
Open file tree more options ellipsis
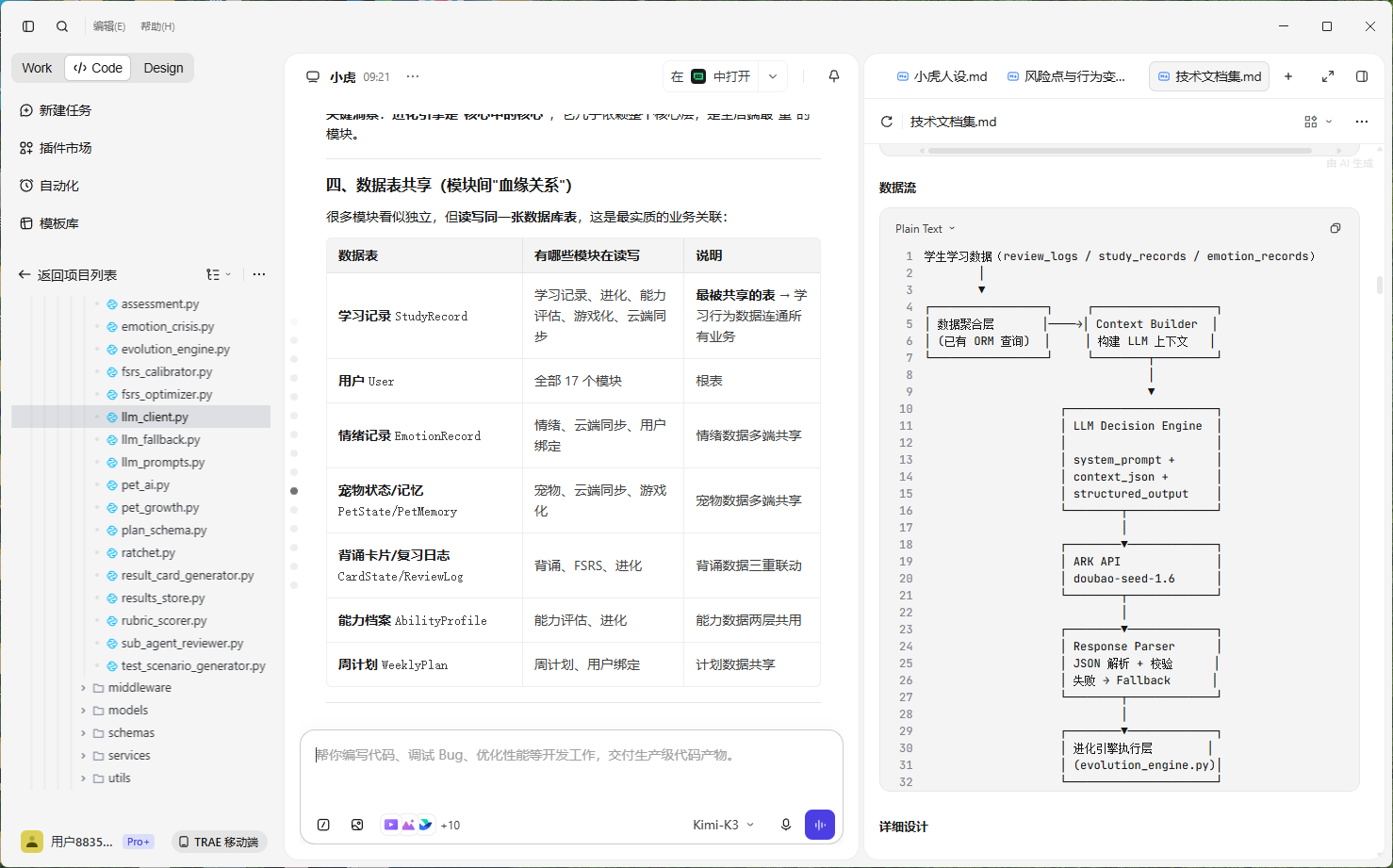click(x=259, y=274)
